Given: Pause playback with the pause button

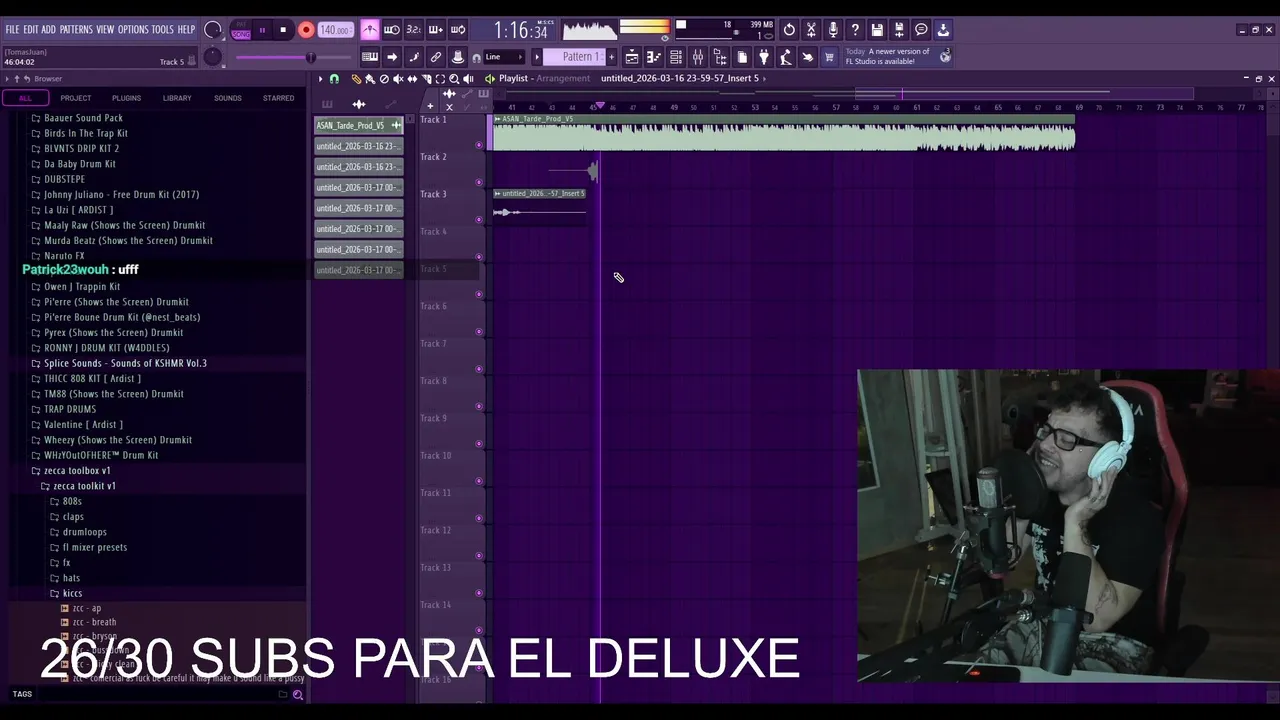Looking at the screenshot, I should click(262, 30).
